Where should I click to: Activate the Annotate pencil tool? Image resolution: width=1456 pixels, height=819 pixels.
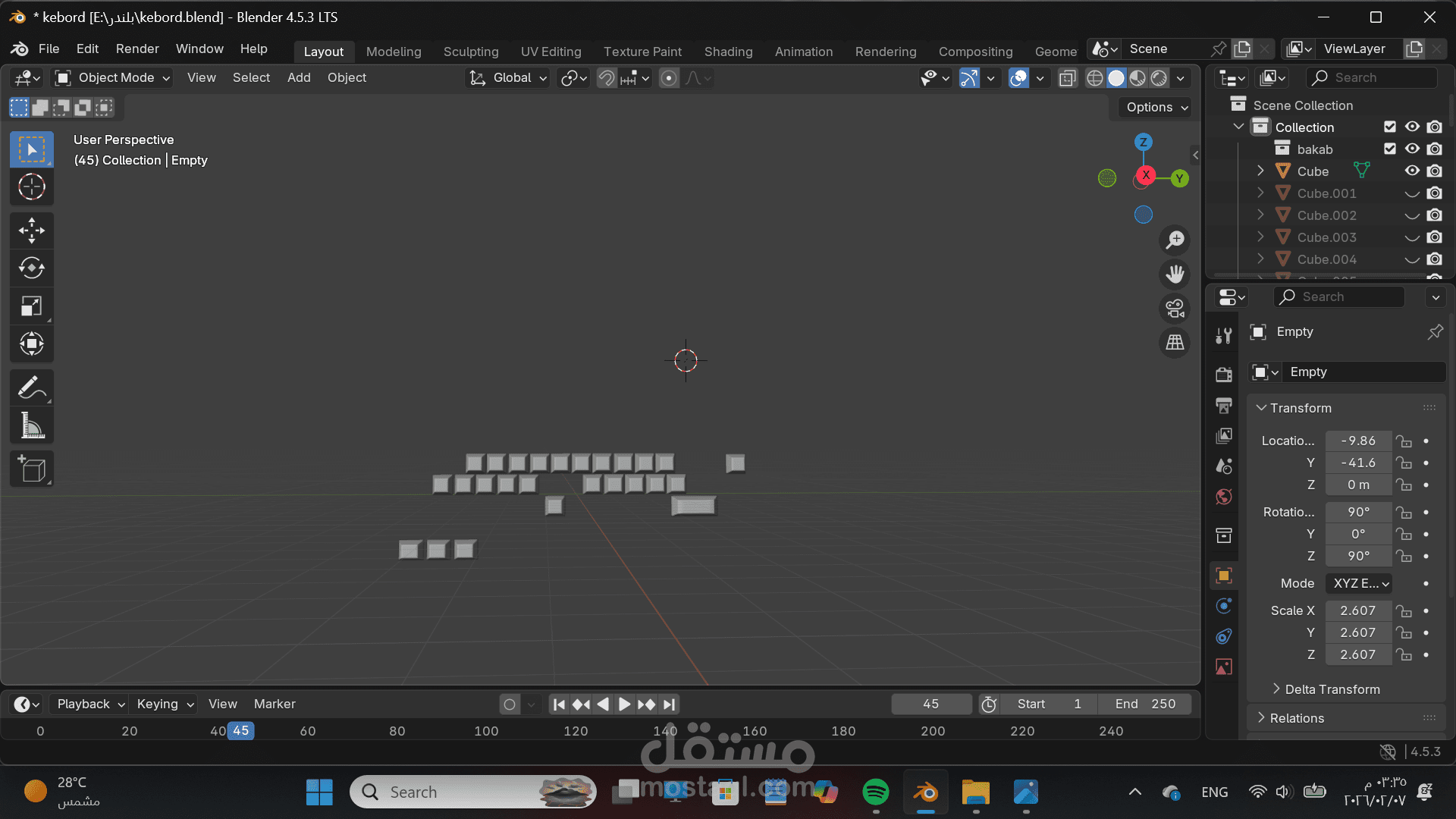click(x=31, y=388)
